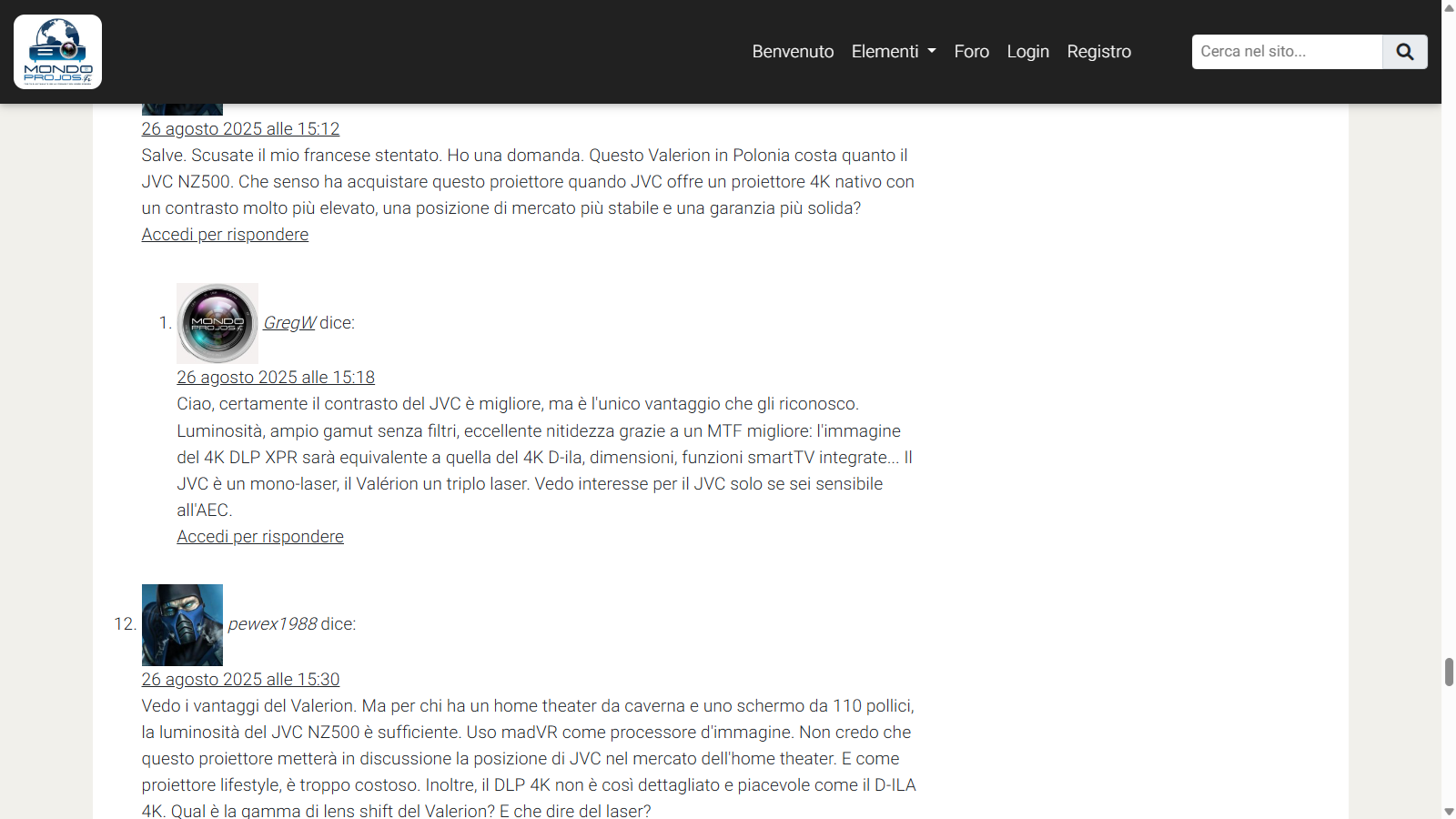
Task: Click the Mondo Projos logo
Action: pos(57,52)
